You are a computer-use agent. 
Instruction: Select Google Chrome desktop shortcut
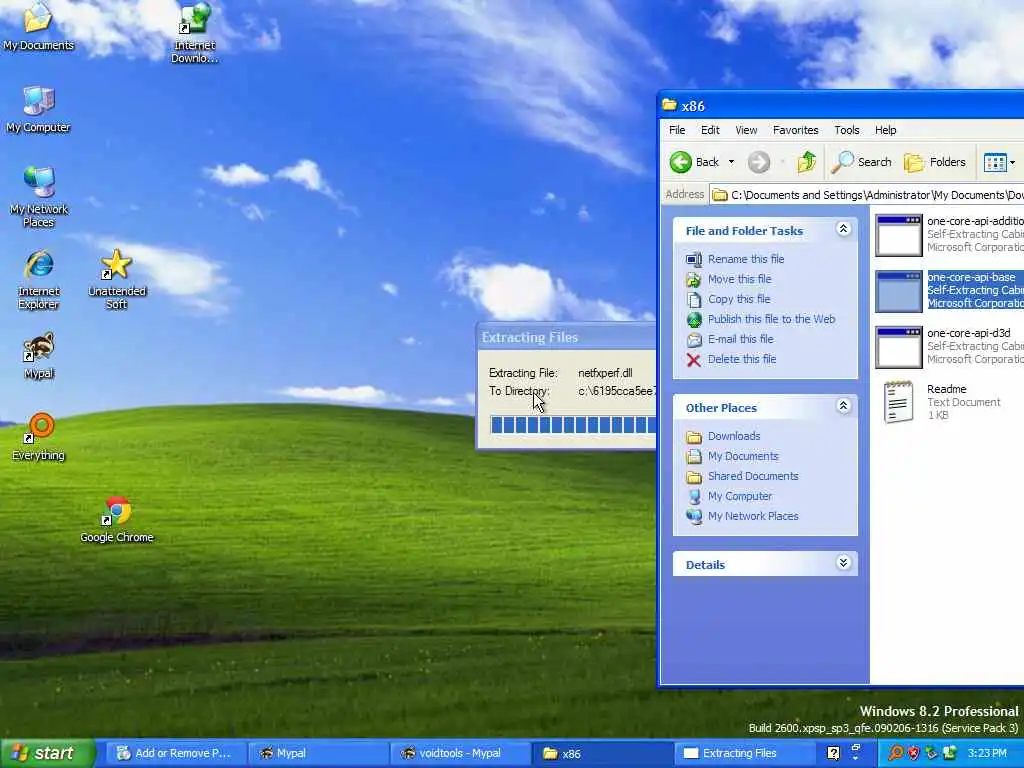[117, 519]
